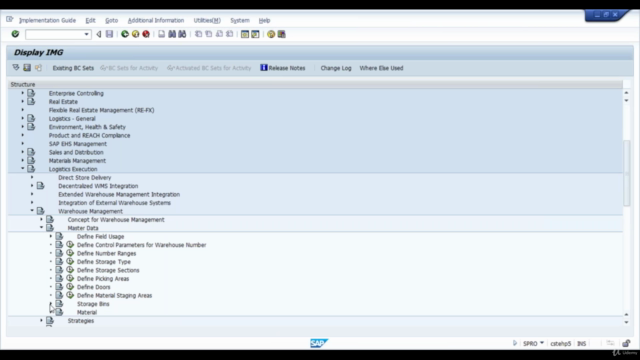Viewport: 640px width, 360px height.
Task: Open the Implementation Guide menu
Action: 47,20
